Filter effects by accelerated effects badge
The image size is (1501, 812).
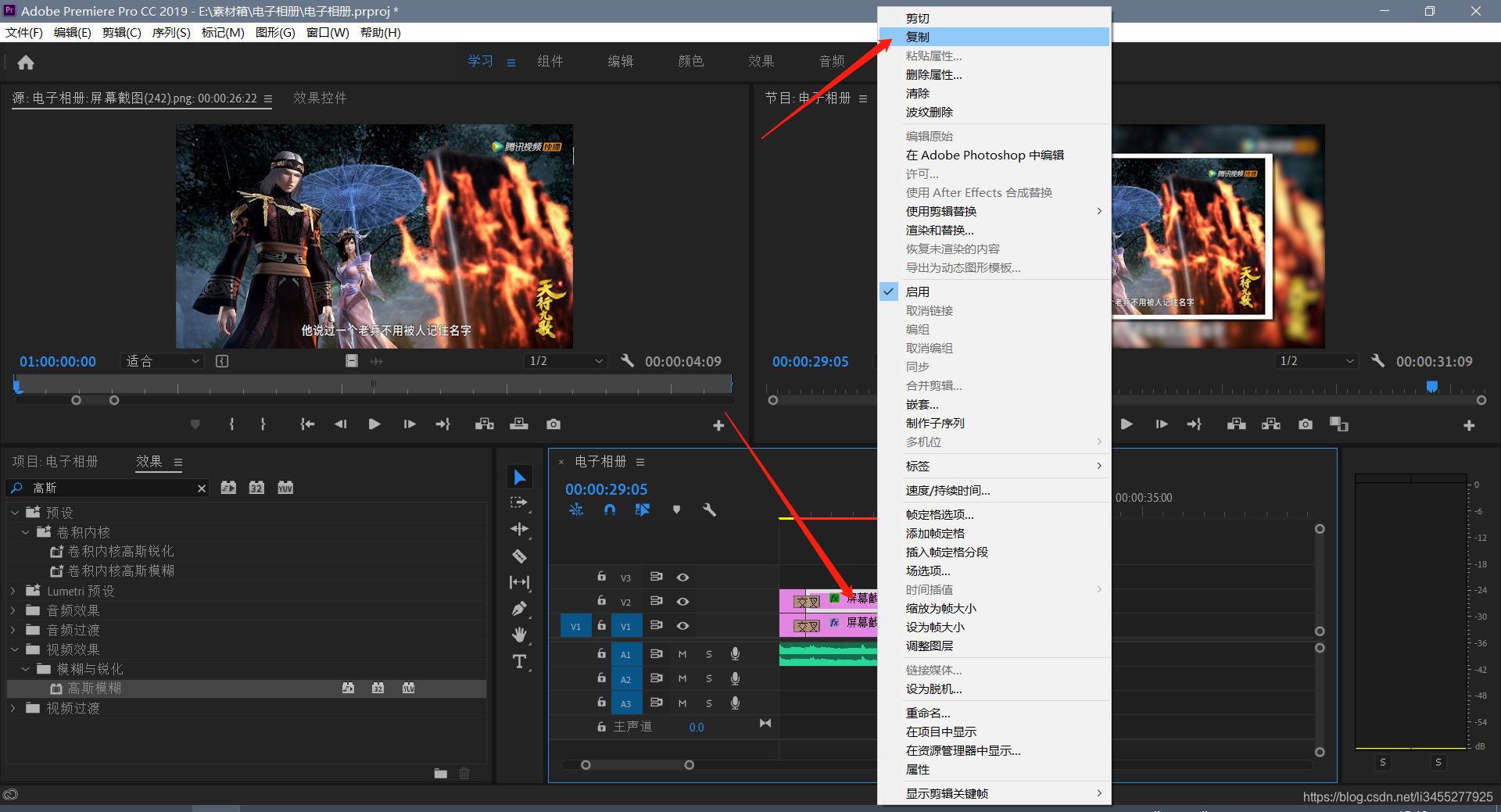[228, 488]
